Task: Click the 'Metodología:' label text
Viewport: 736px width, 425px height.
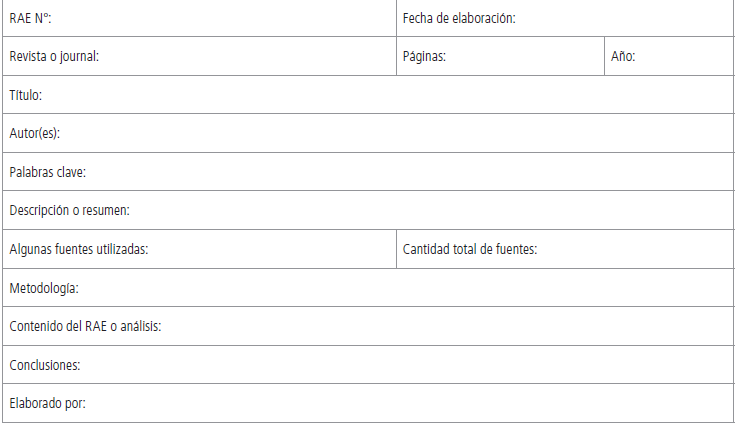Action: point(43,288)
